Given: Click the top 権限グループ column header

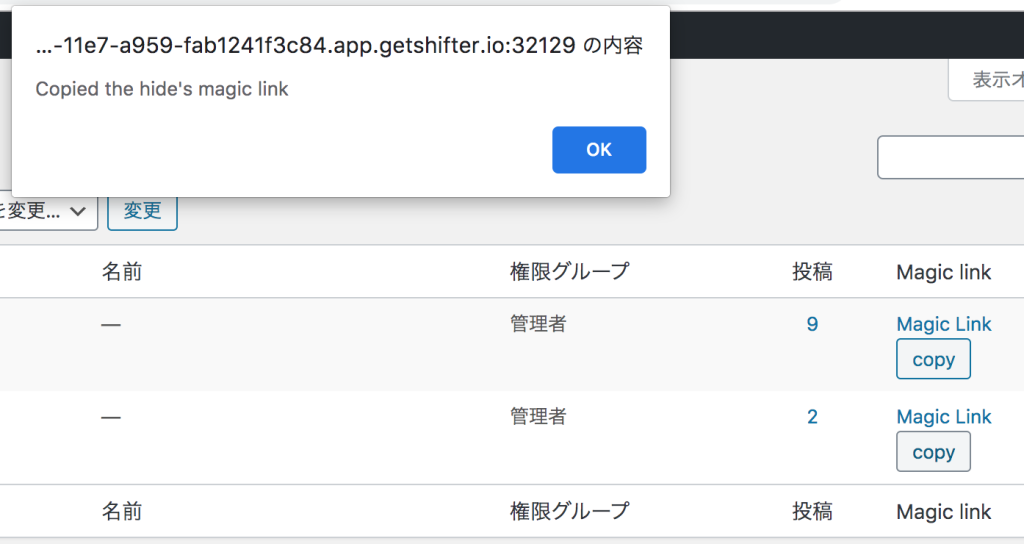Looking at the screenshot, I should coord(570,272).
